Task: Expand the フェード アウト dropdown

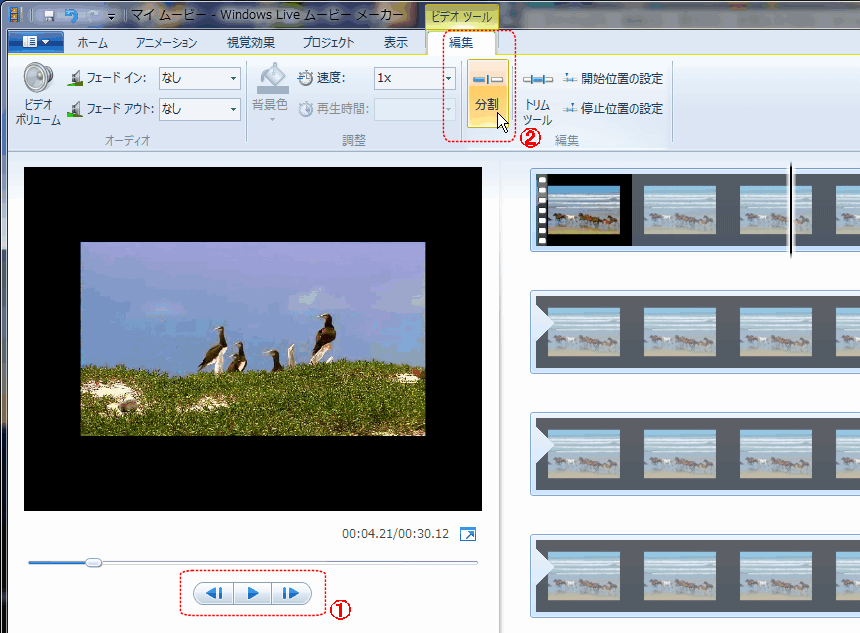Action: (x=233, y=108)
